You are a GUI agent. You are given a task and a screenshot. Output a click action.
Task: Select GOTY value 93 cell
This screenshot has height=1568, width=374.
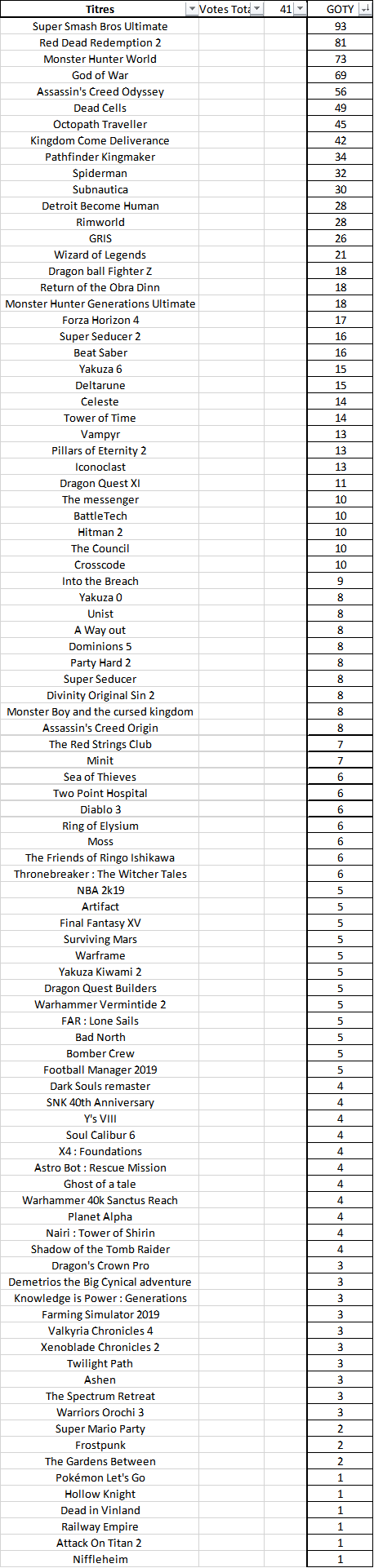341,26
